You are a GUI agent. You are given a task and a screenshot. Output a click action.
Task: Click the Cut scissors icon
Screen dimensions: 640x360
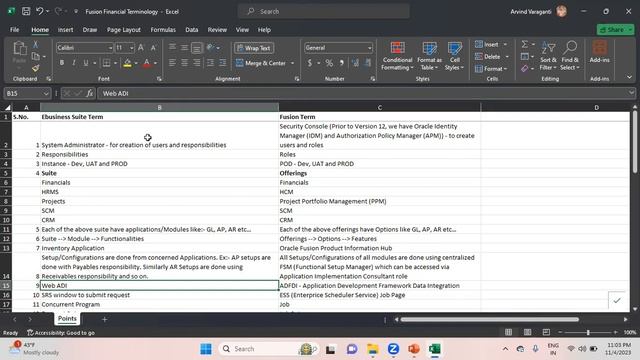click(36, 44)
